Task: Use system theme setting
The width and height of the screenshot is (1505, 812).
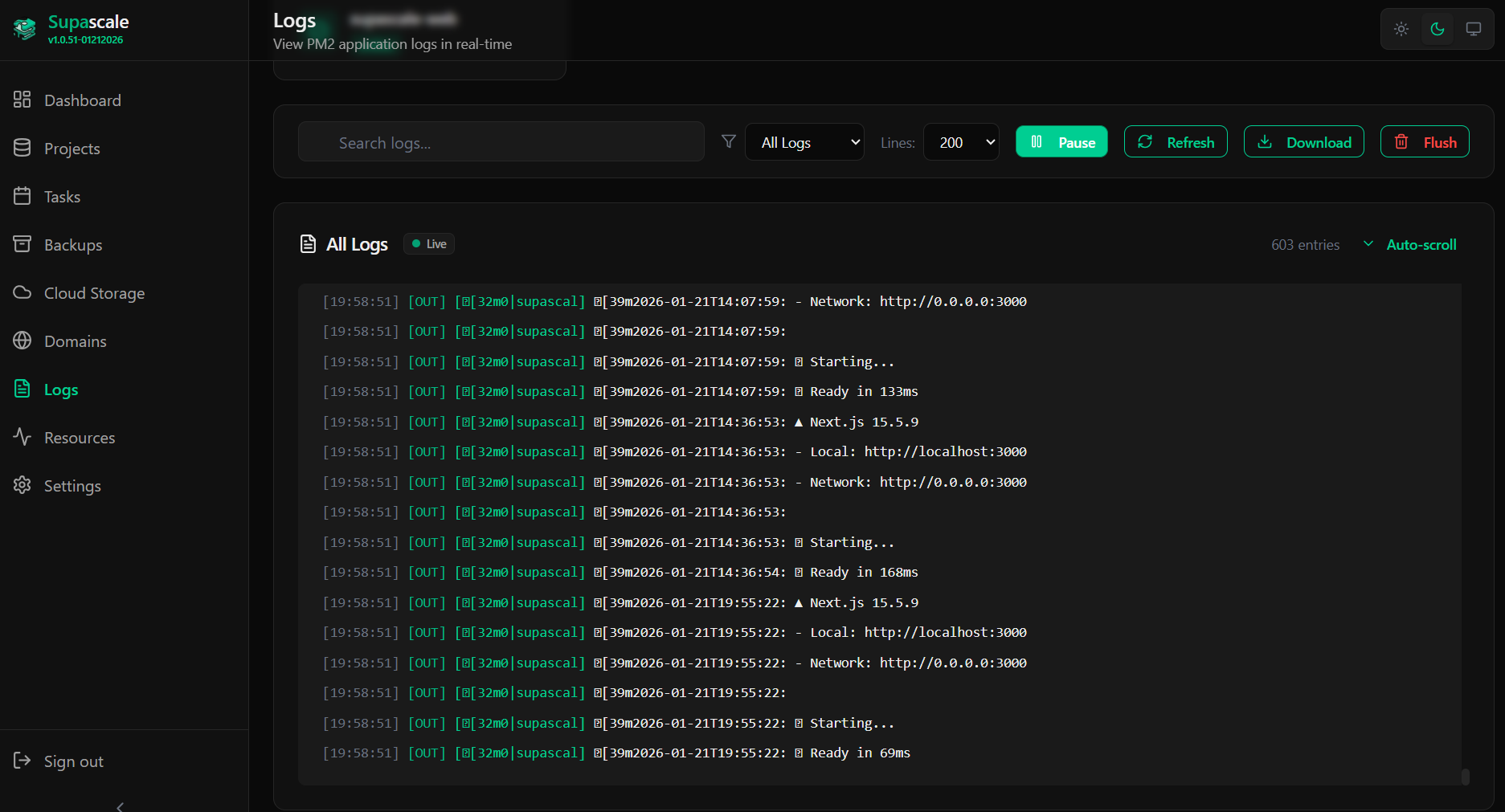Action: (x=1474, y=29)
